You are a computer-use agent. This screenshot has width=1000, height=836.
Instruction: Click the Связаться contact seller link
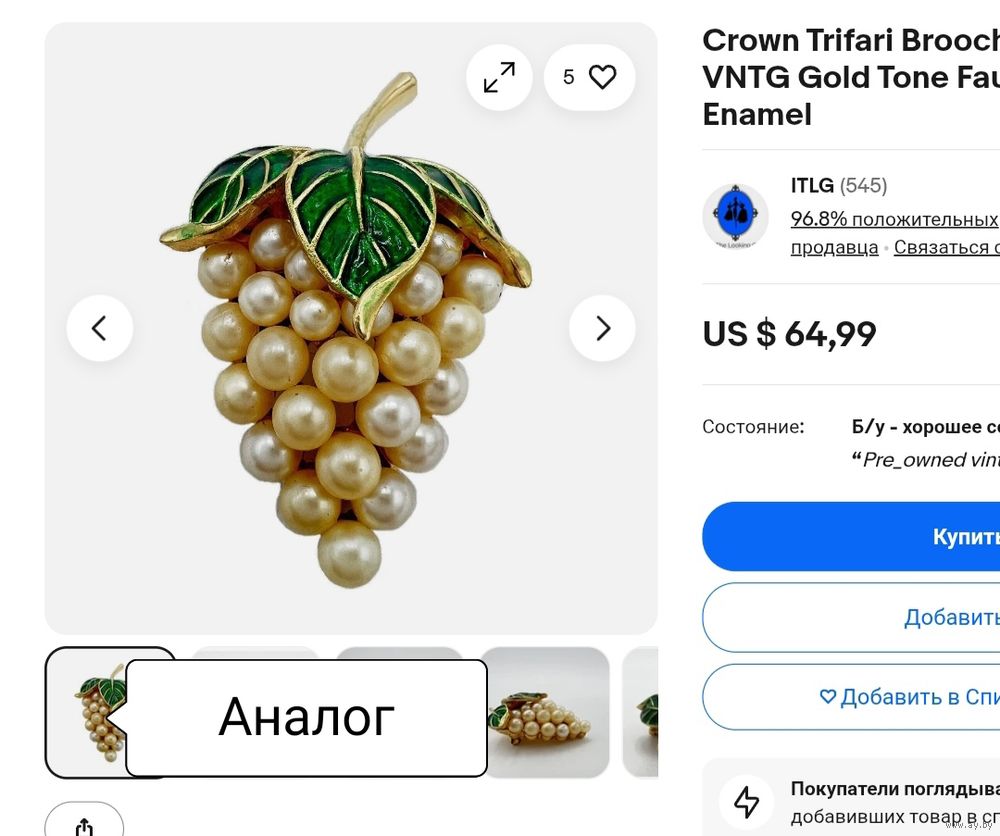click(946, 247)
